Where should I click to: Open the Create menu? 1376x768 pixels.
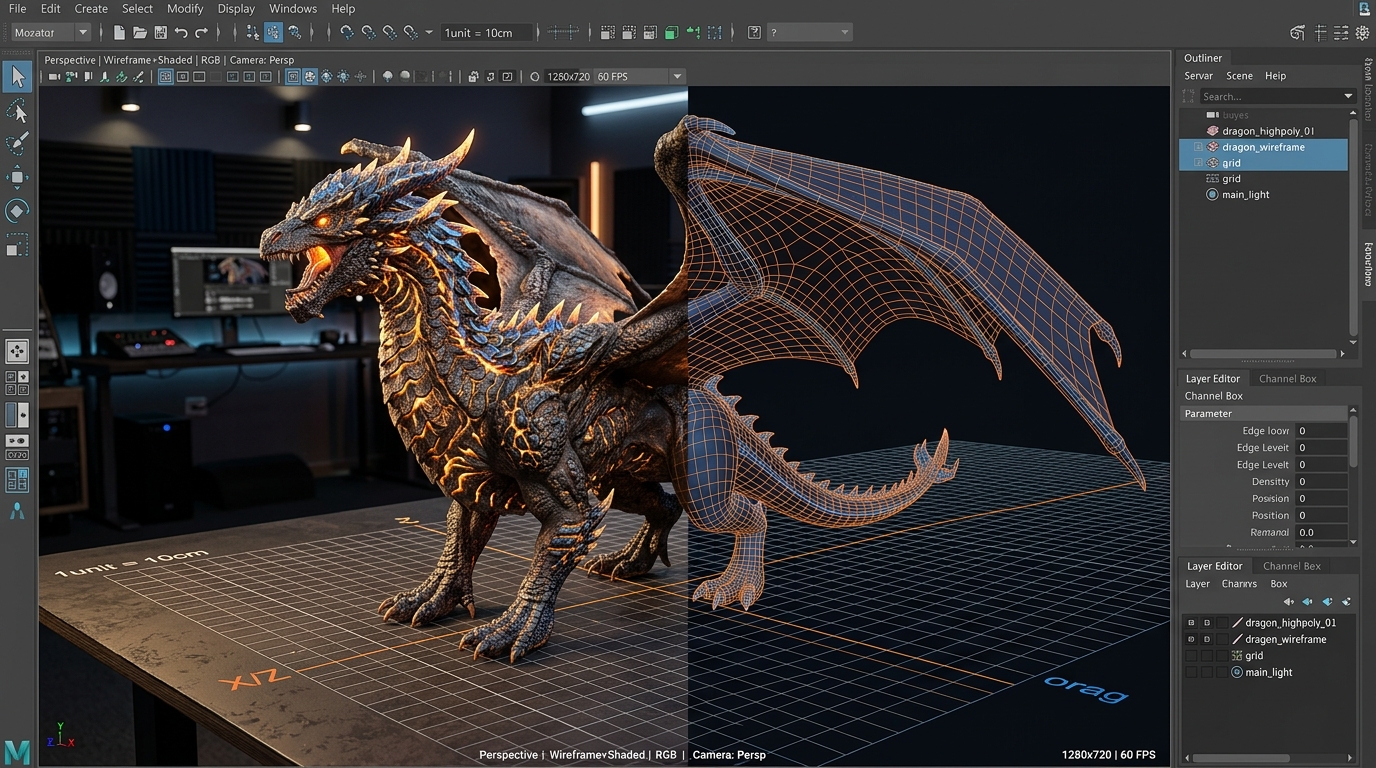click(x=91, y=8)
